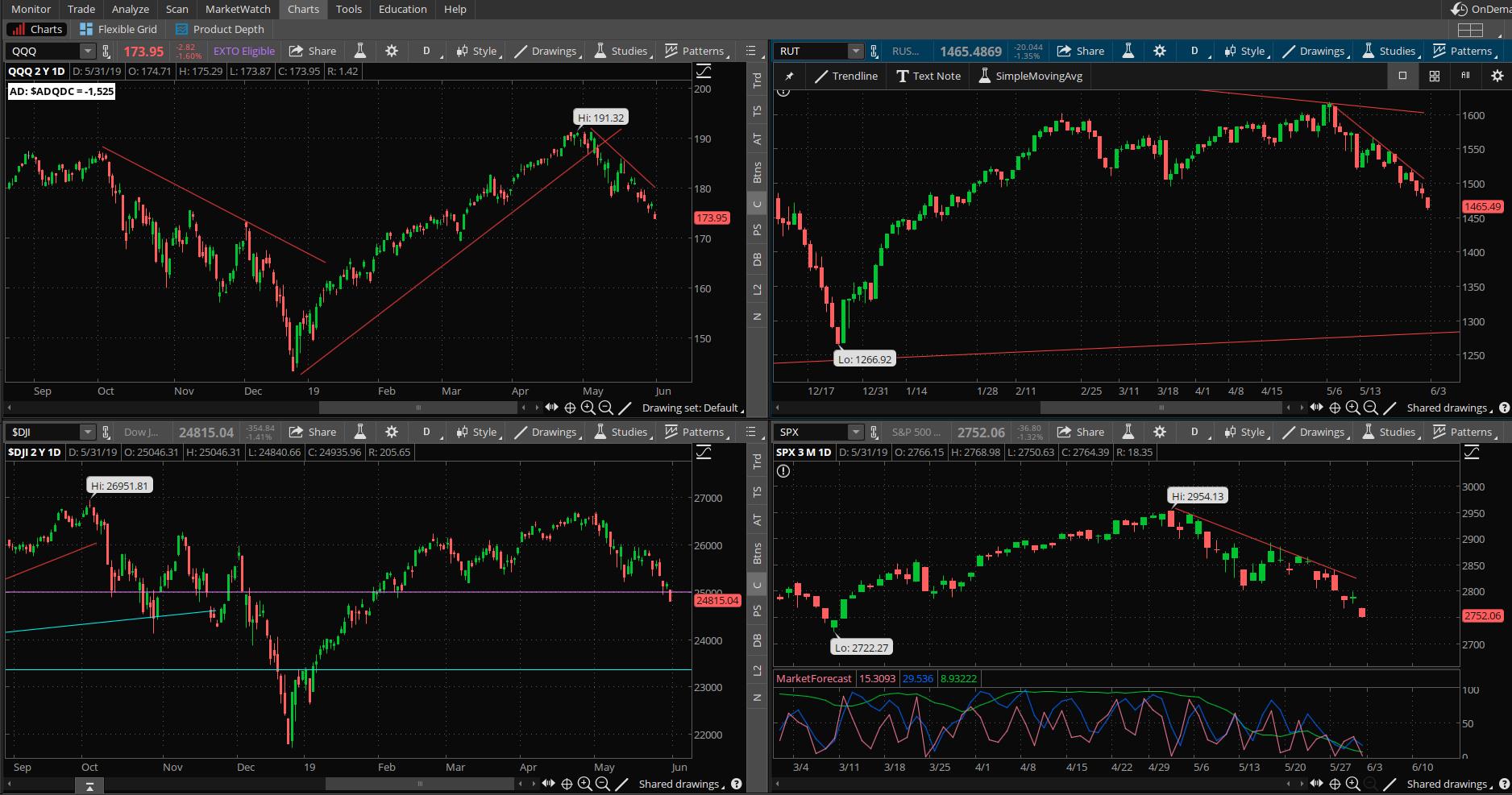The image size is (1512, 795).
Task: Open chart settings gear in RUT chart
Action: [1160, 51]
